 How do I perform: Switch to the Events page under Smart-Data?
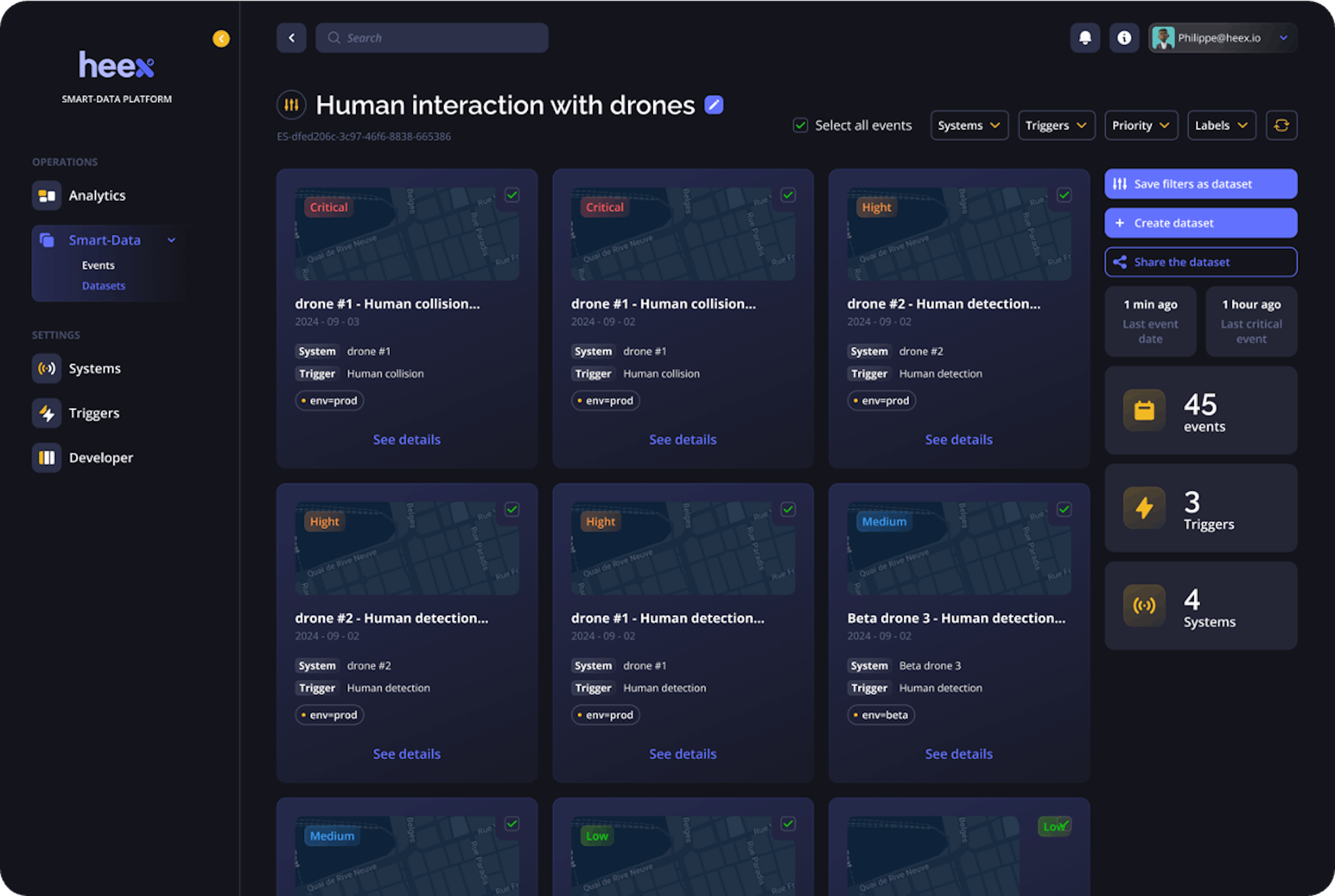coord(98,265)
